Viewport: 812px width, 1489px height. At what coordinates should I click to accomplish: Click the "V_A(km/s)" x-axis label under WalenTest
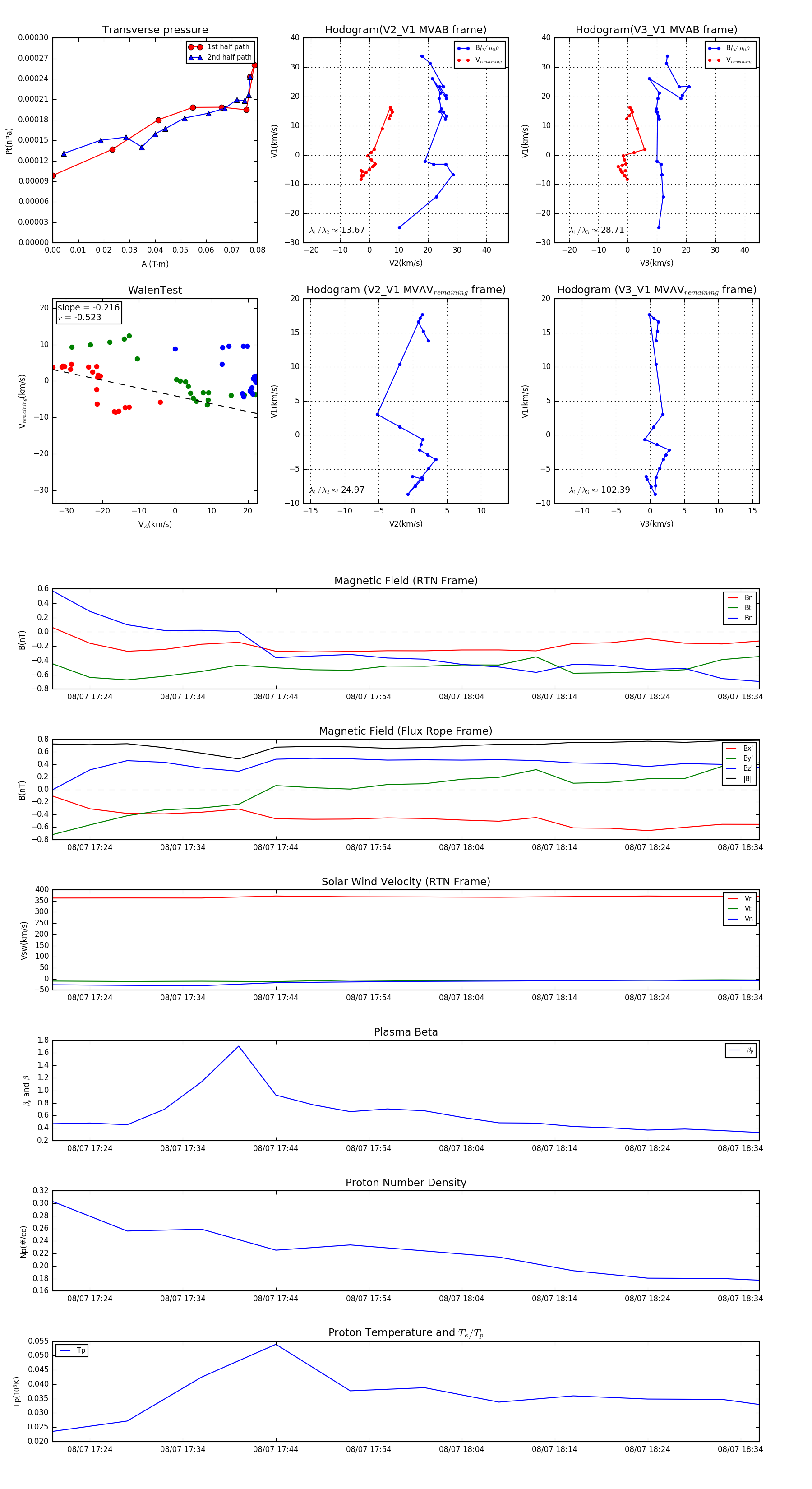click(155, 524)
